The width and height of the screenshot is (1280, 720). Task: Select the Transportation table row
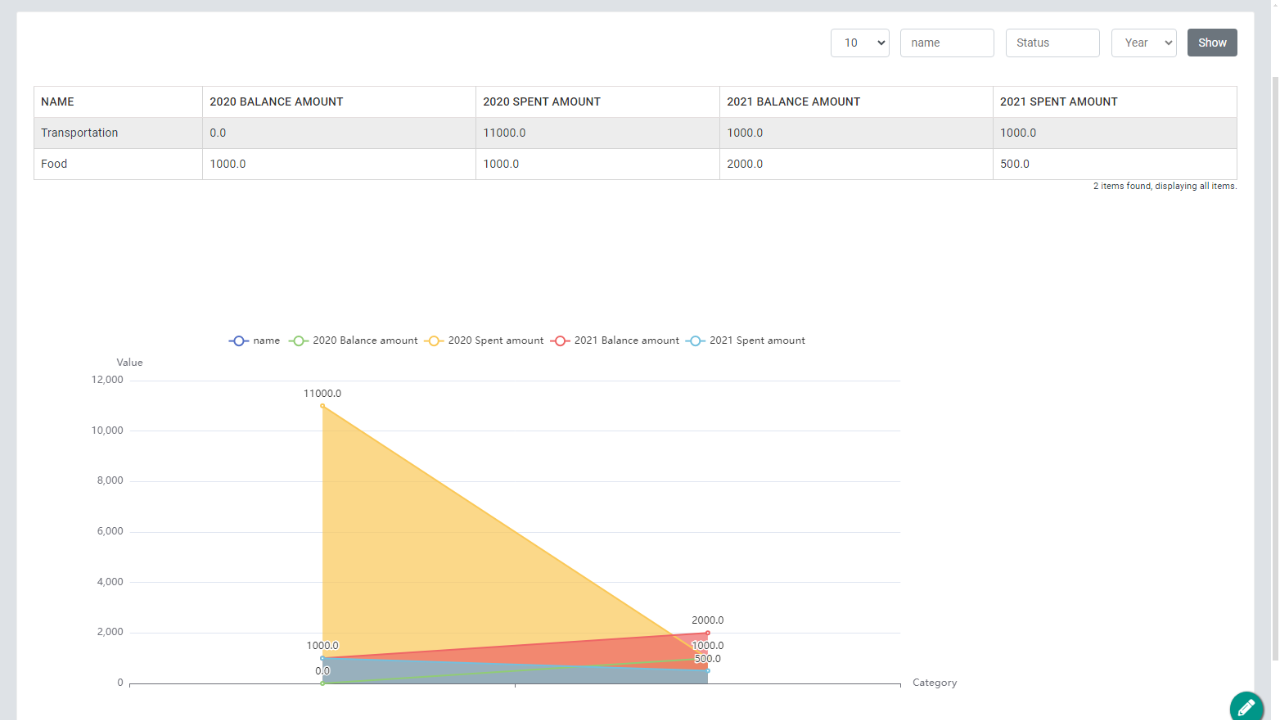[x=80, y=133]
